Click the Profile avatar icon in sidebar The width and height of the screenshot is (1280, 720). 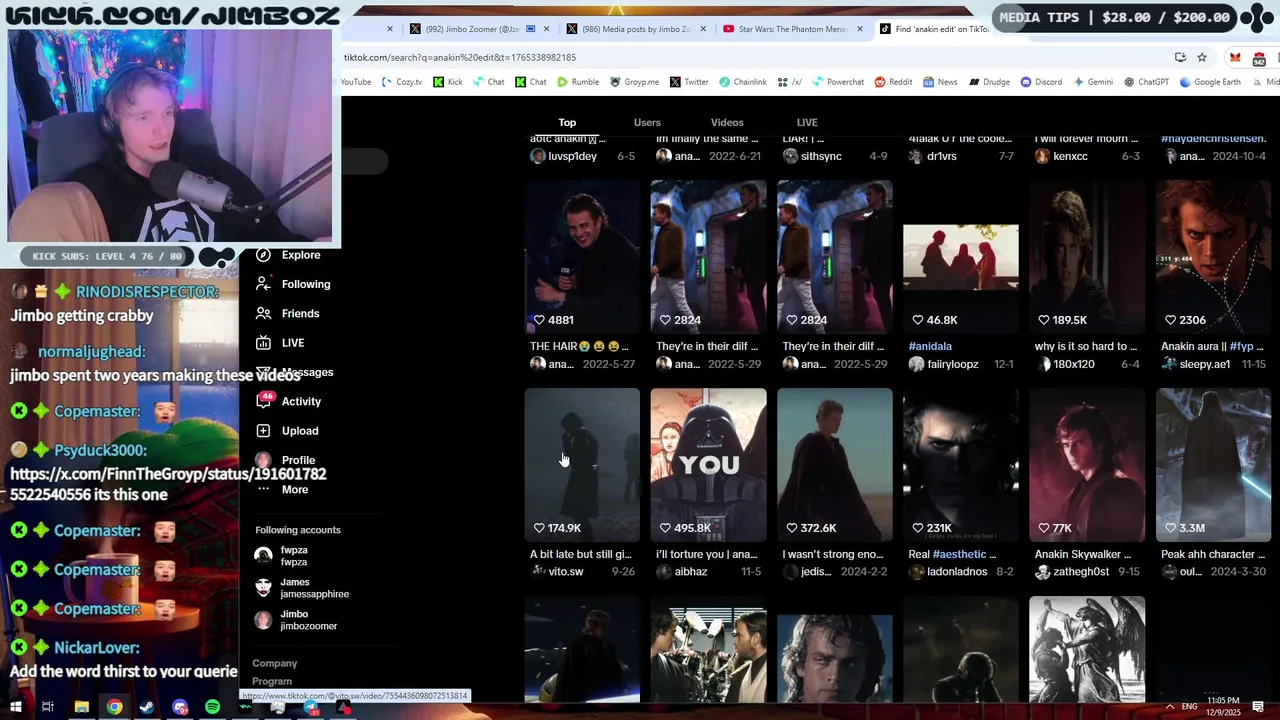[x=263, y=460]
